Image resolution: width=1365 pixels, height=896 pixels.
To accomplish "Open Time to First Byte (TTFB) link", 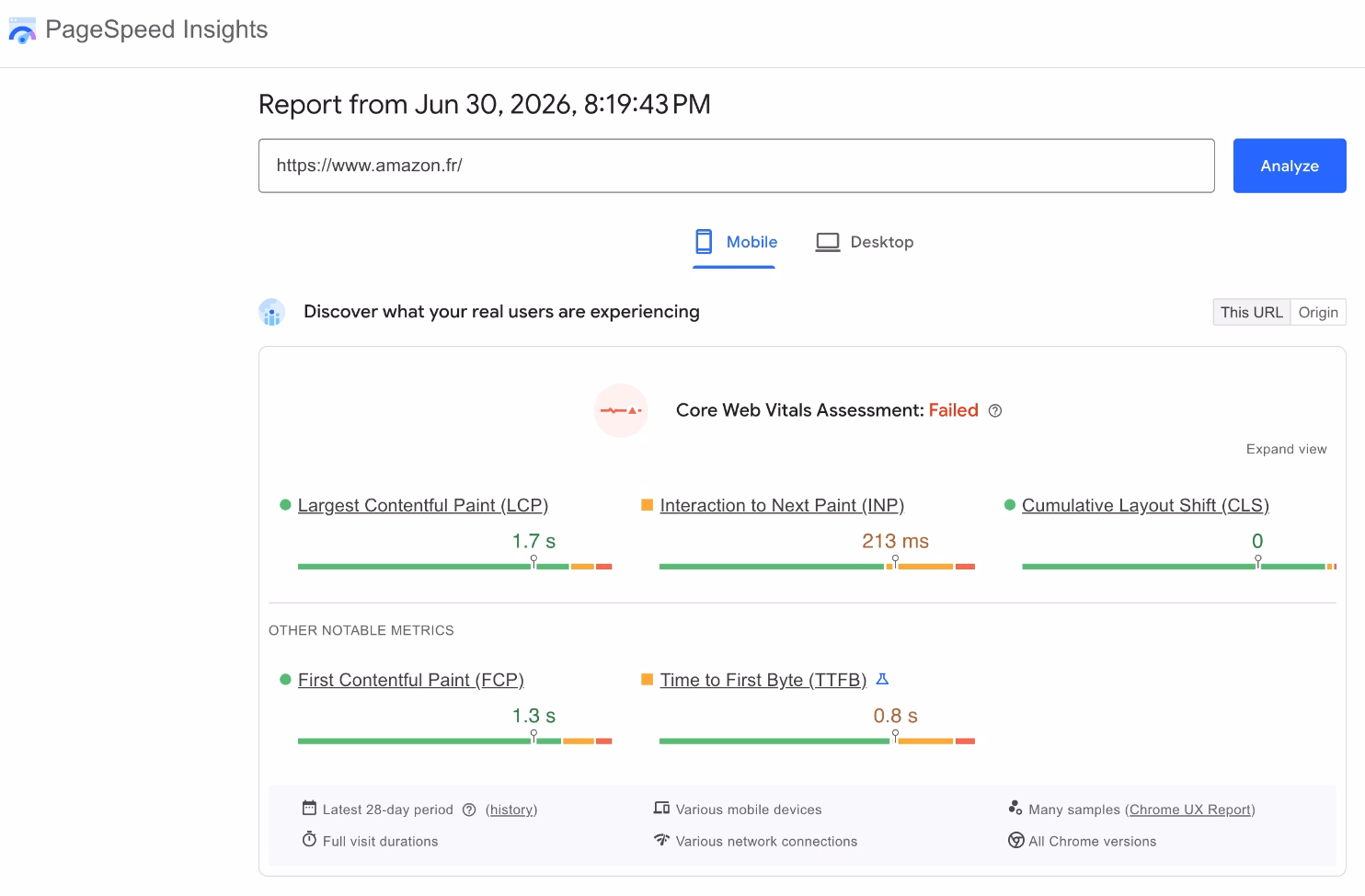I will (763, 680).
